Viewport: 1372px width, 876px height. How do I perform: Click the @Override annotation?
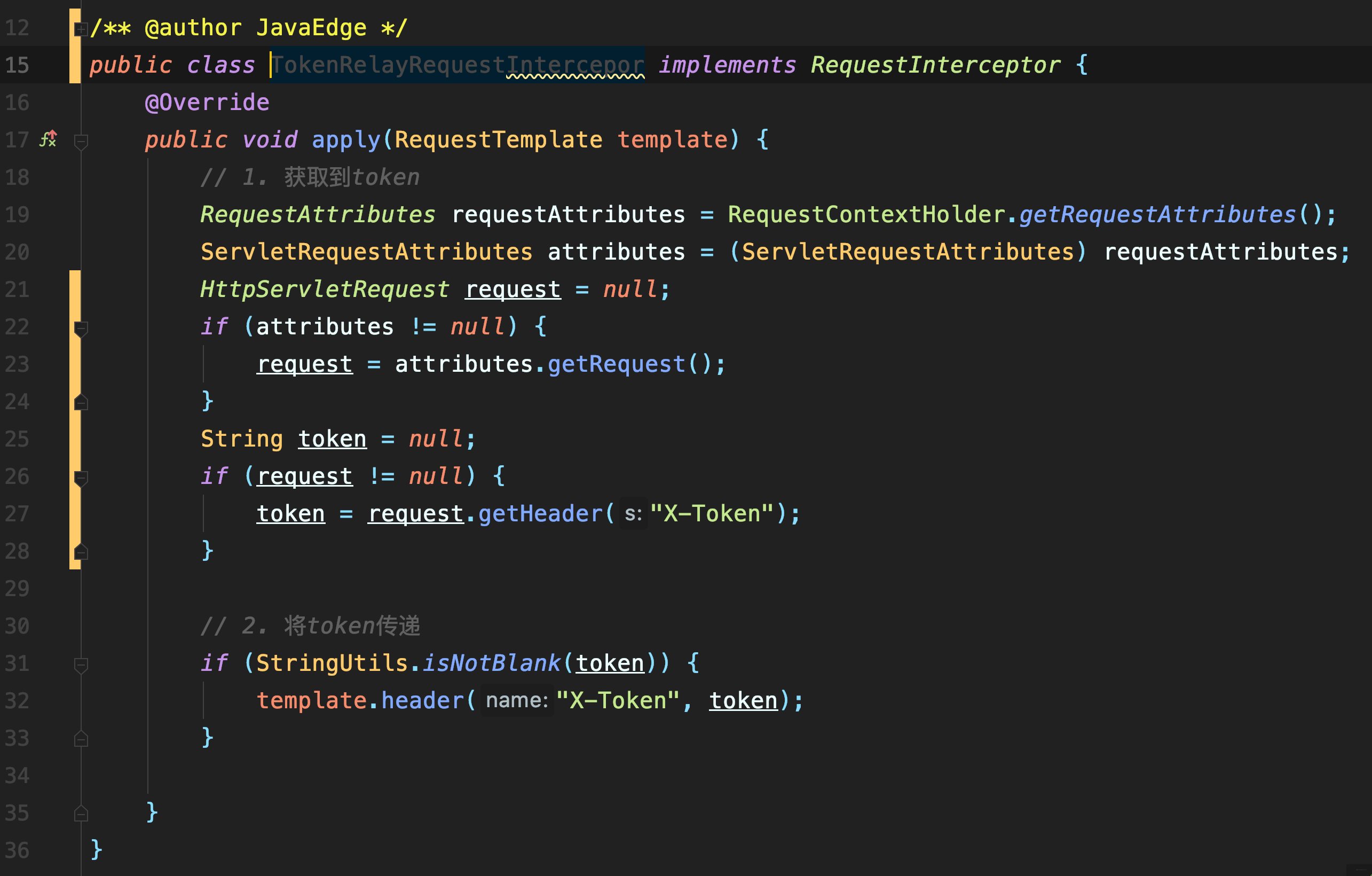207,103
